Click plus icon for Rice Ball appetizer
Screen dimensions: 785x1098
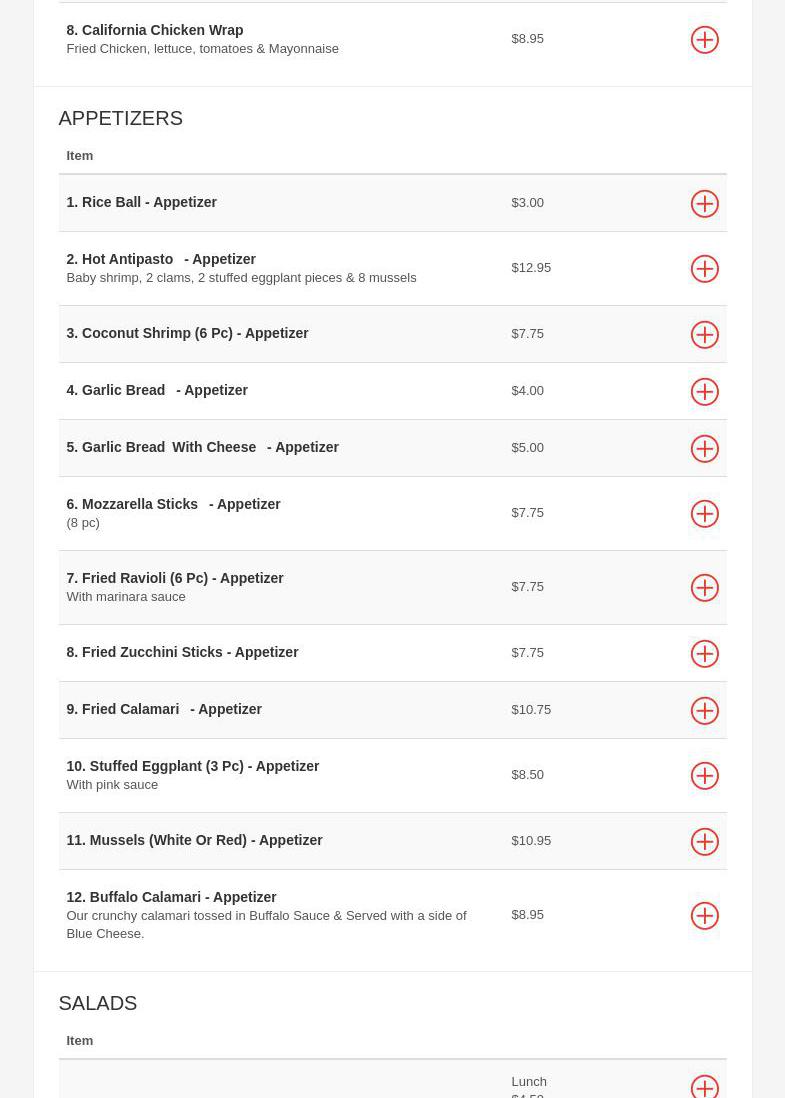[x=704, y=204]
